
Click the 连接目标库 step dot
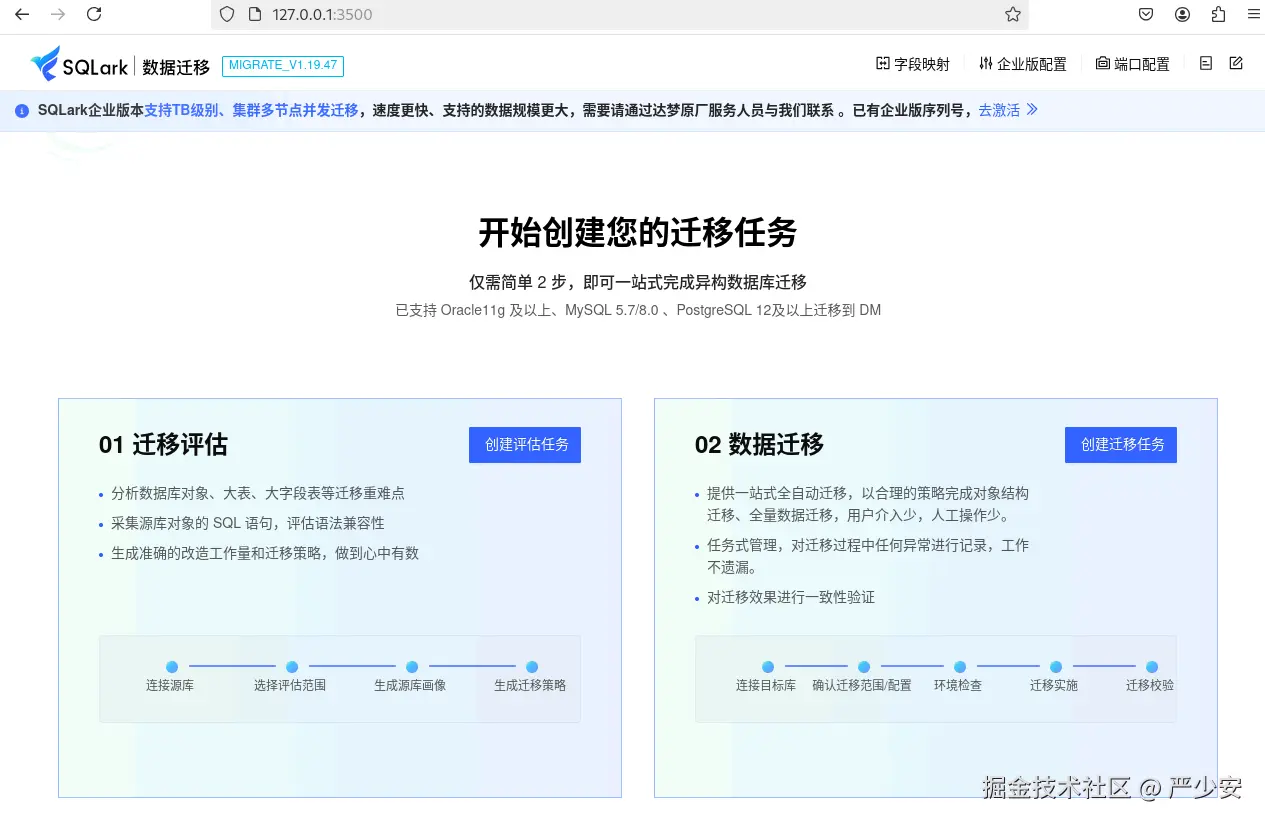(x=768, y=667)
